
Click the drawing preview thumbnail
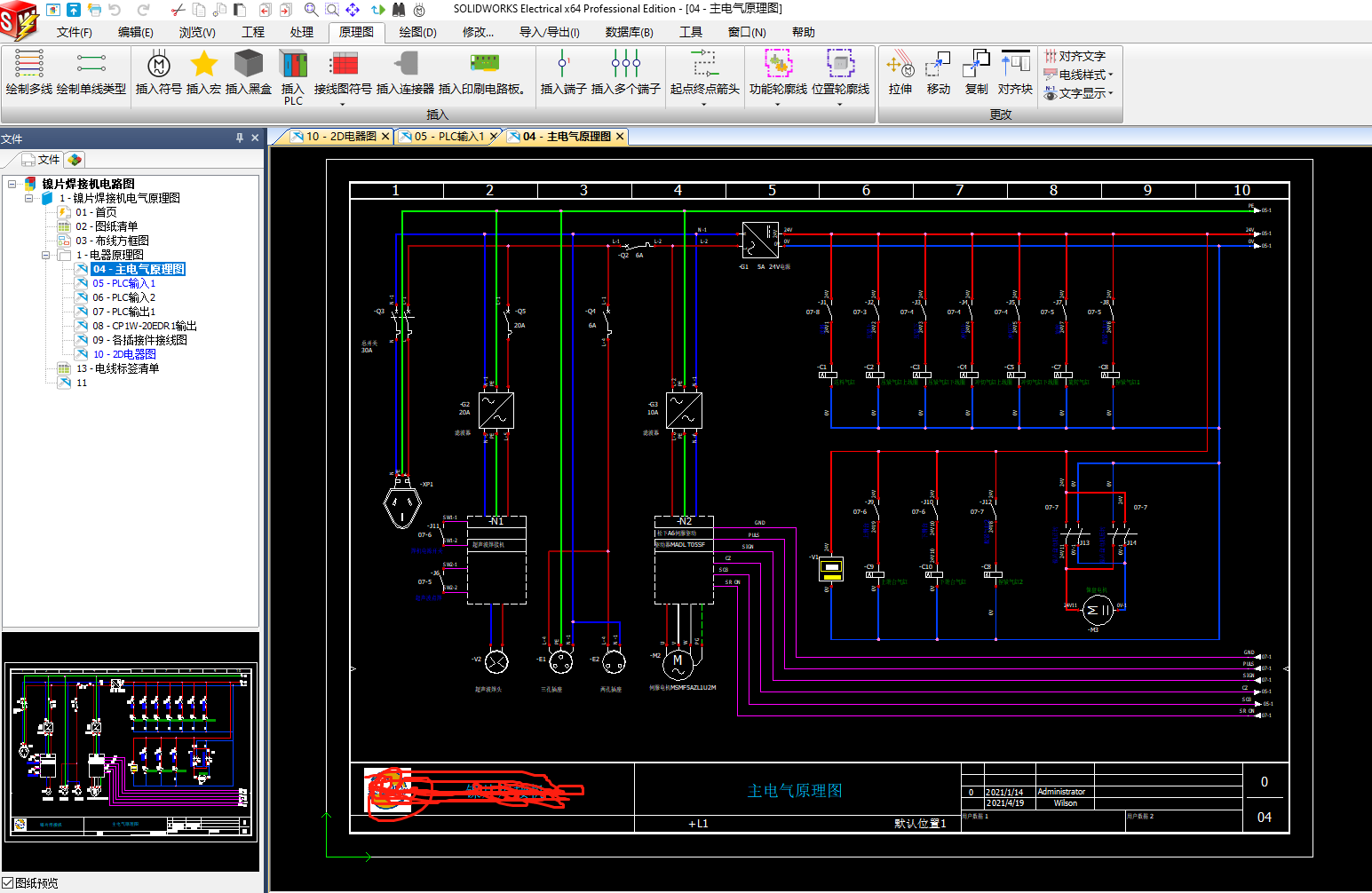131,752
